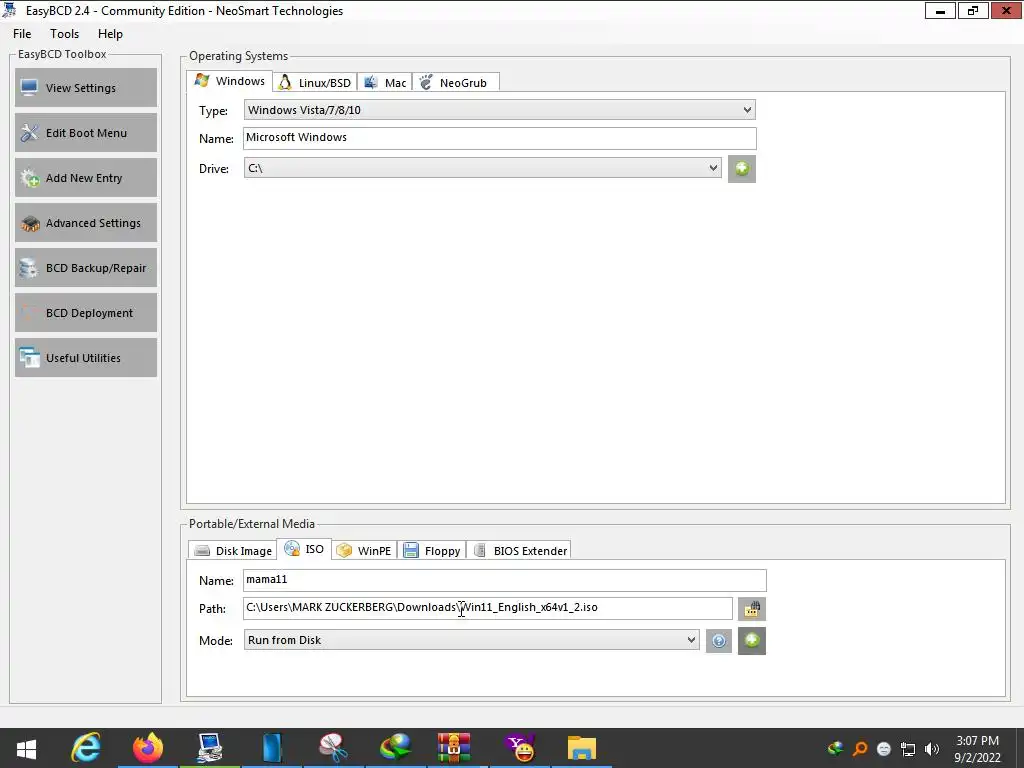Open Useful Utilities
1024x768 pixels.
tap(86, 358)
